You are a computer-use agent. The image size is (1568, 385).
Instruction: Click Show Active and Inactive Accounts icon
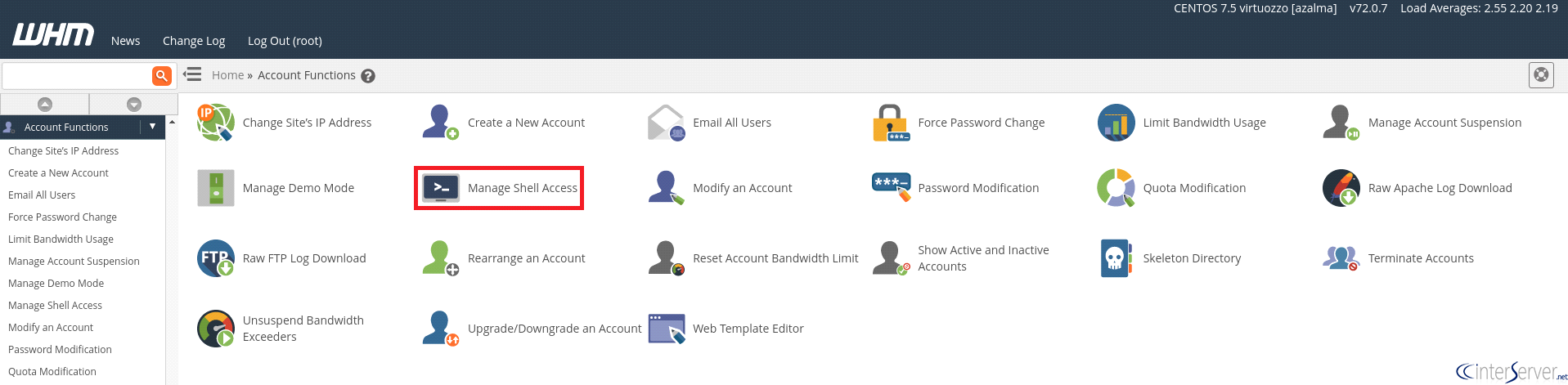891,258
